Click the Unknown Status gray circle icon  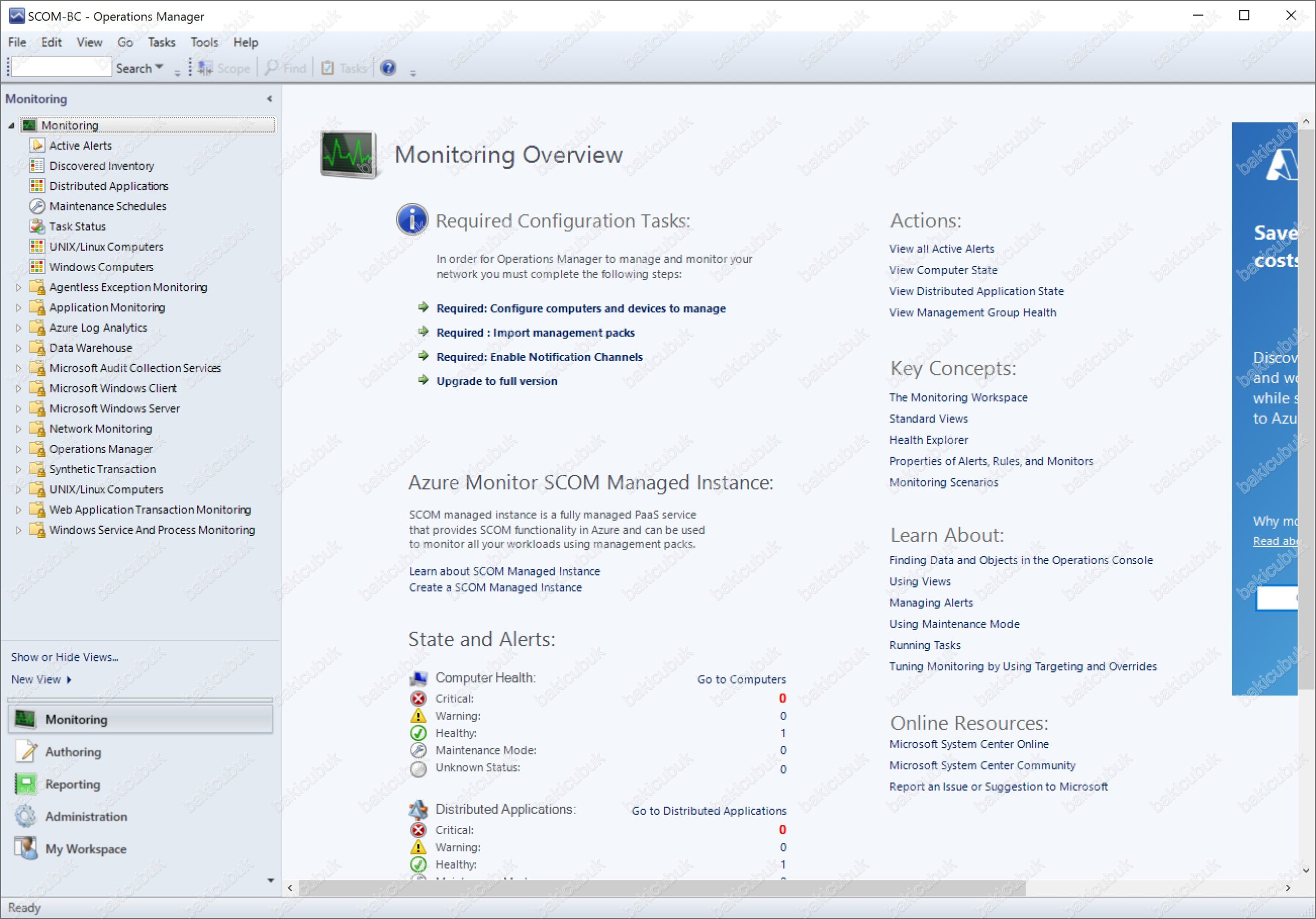(x=418, y=768)
